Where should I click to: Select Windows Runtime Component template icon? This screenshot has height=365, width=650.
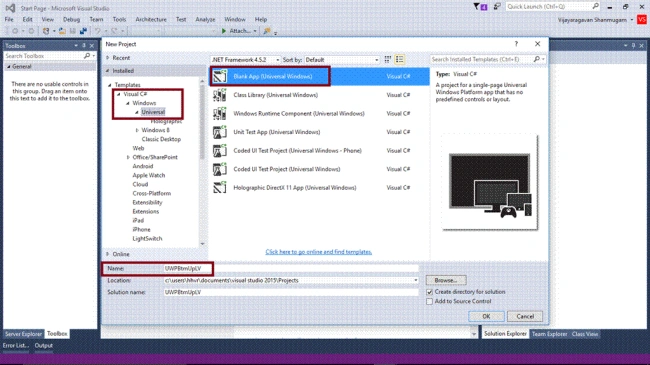(x=220, y=114)
